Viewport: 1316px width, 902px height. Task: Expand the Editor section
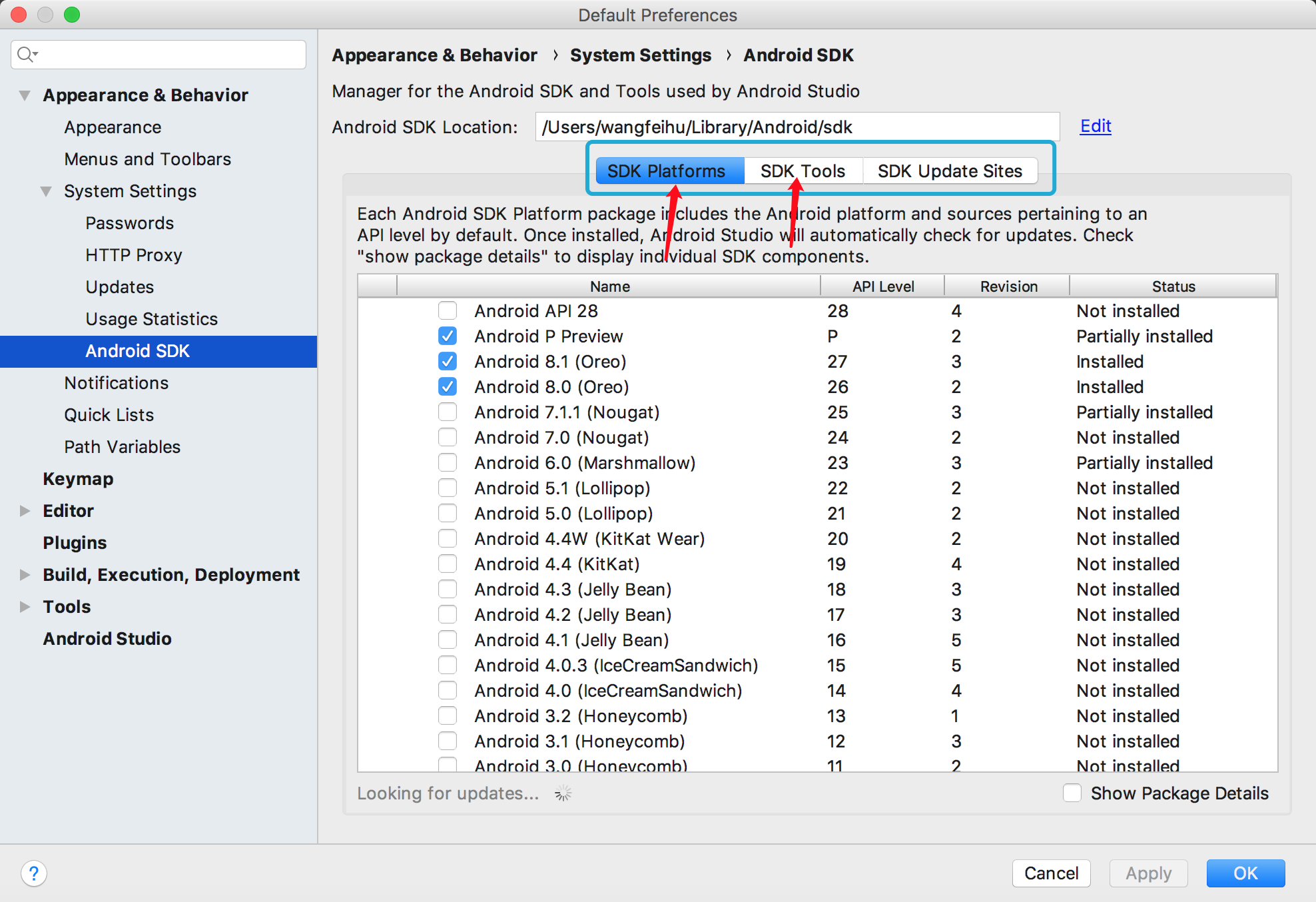(x=24, y=510)
